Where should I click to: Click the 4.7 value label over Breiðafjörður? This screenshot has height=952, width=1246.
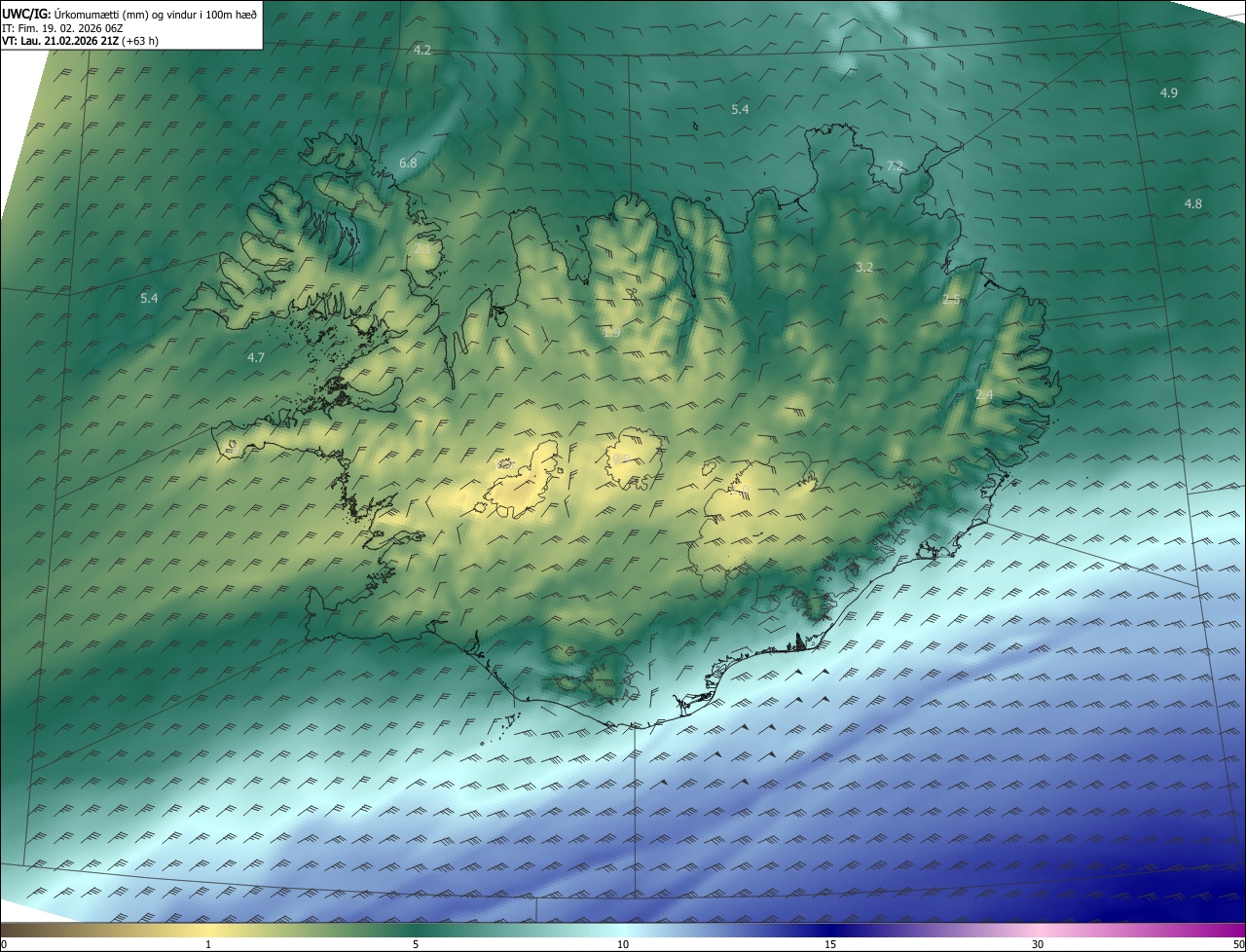click(256, 357)
